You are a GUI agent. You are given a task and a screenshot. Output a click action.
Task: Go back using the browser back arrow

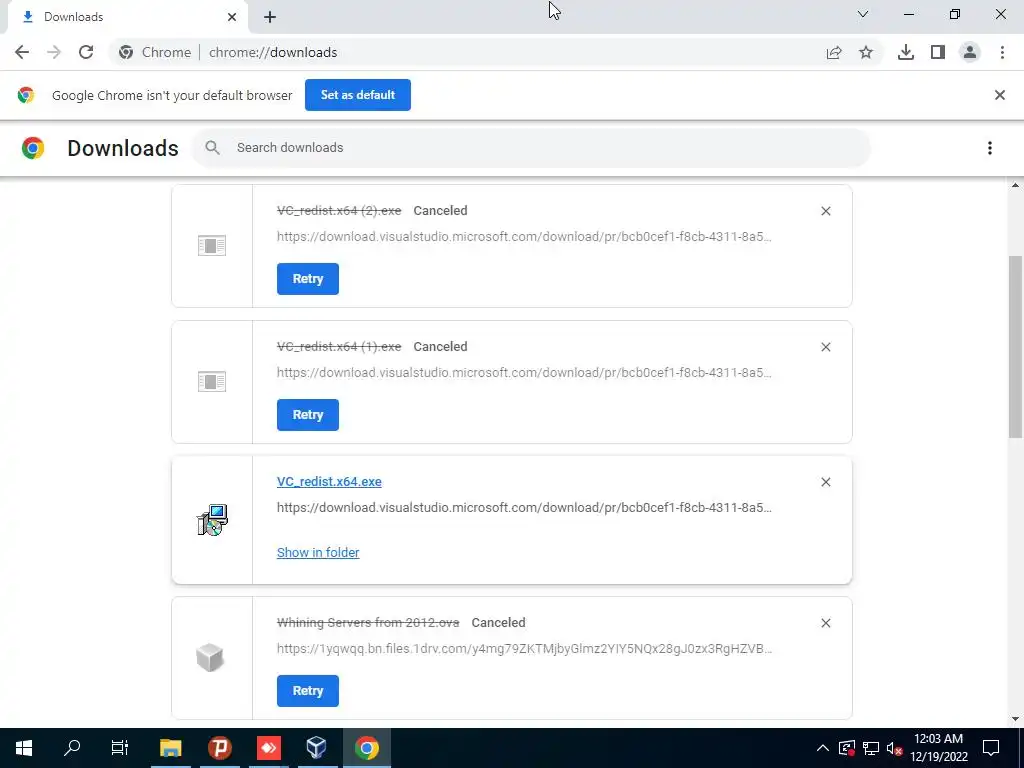coord(22,52)
